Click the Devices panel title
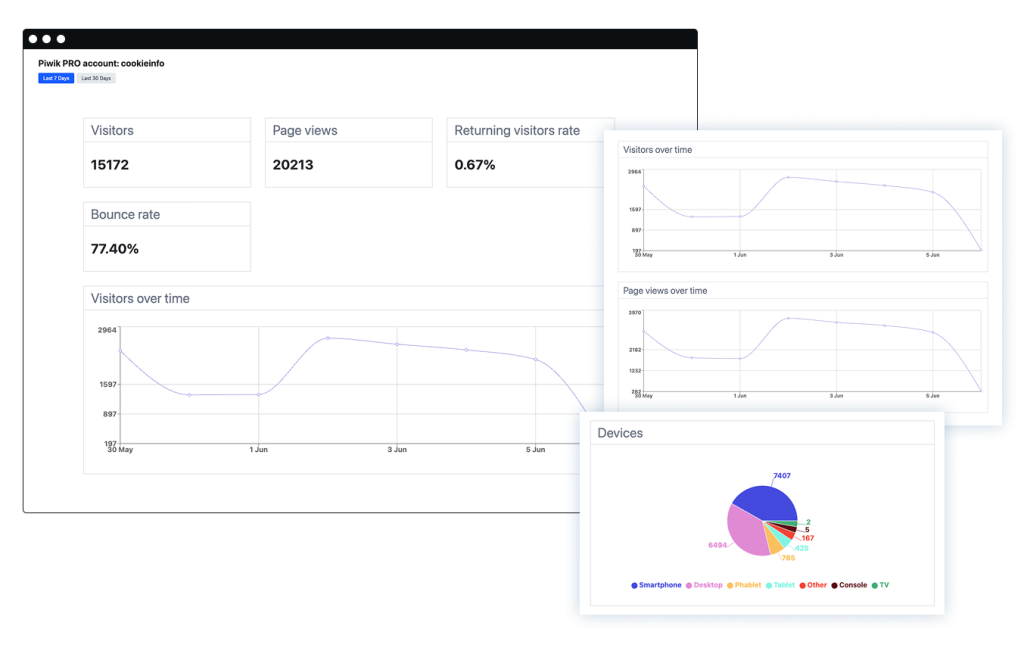The image size is (1024, 651). pos(620,433)
